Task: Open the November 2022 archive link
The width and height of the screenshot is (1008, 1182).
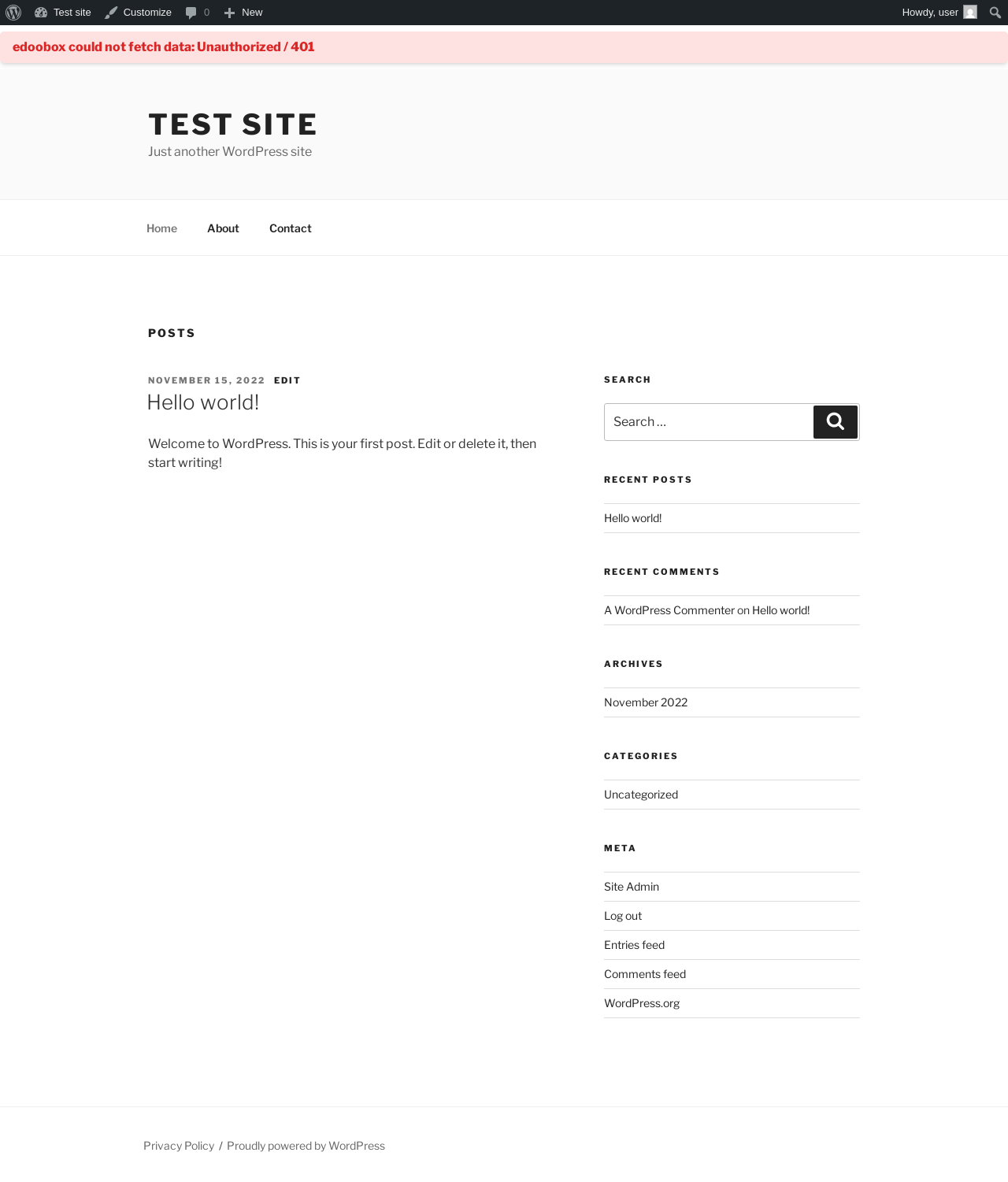Action: pos(645,702)
